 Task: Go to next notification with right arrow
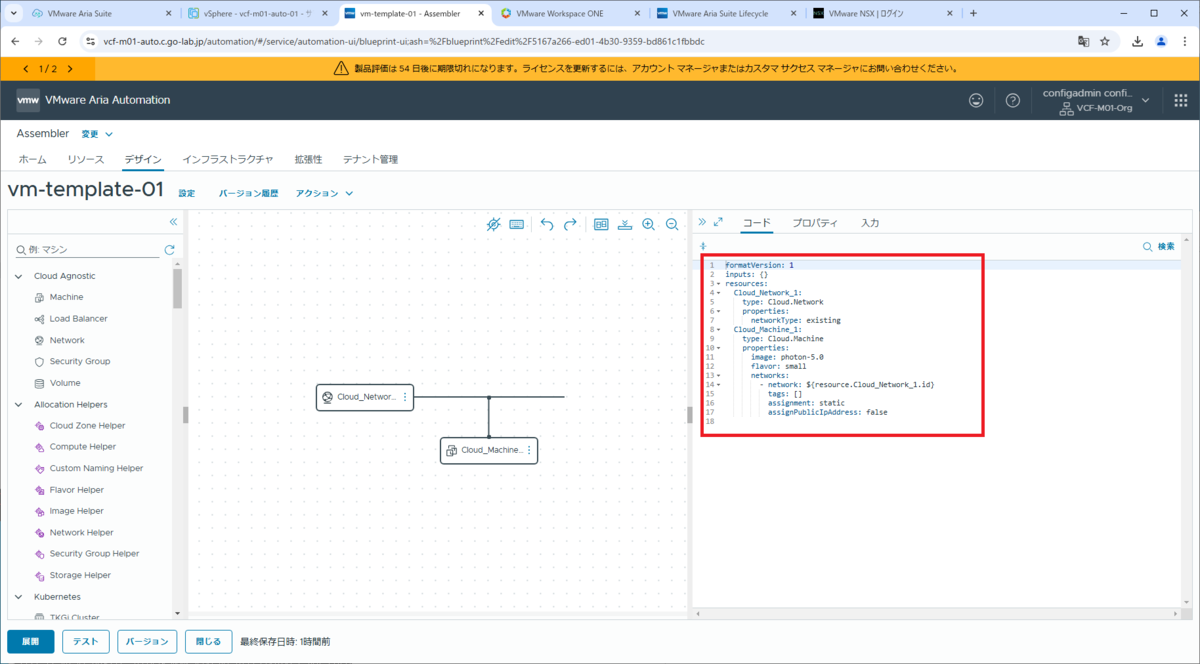coord(71,69)
